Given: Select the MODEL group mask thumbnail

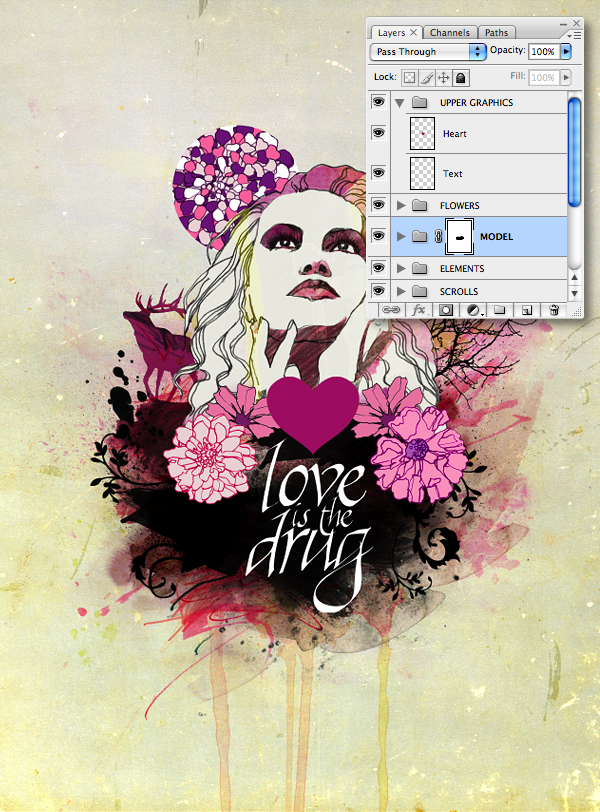Looking at the screenshot, I should point(459,237).
